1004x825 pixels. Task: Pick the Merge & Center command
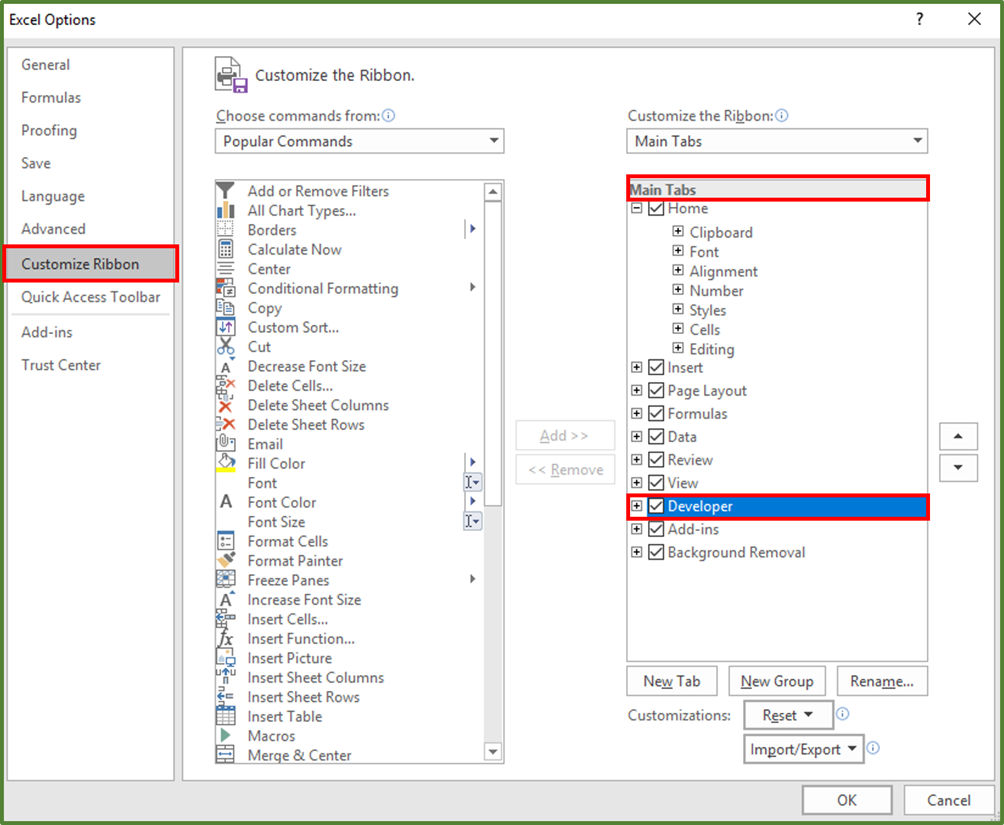(x=296, y=756)
